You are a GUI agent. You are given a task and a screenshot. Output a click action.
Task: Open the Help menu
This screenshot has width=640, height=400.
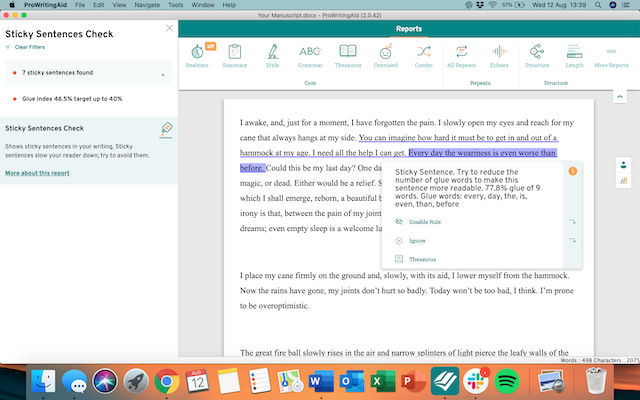point(229,5)
